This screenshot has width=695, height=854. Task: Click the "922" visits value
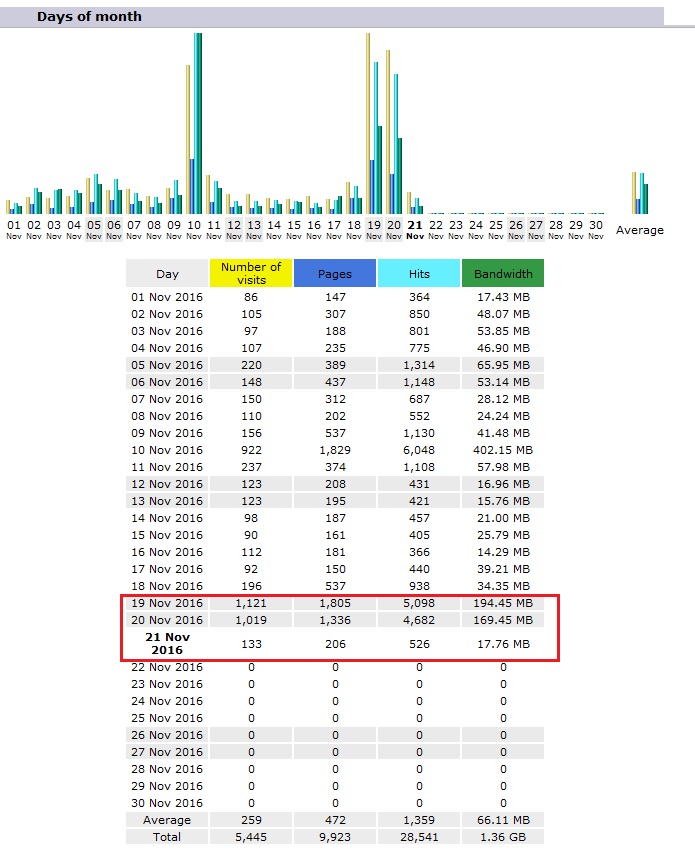[x=251, y=450]
